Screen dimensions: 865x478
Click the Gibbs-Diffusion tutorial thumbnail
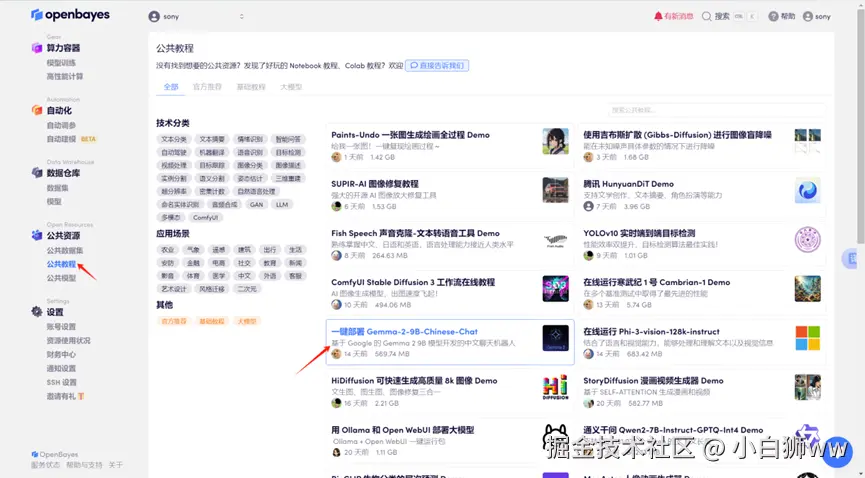tap(808, 141)
